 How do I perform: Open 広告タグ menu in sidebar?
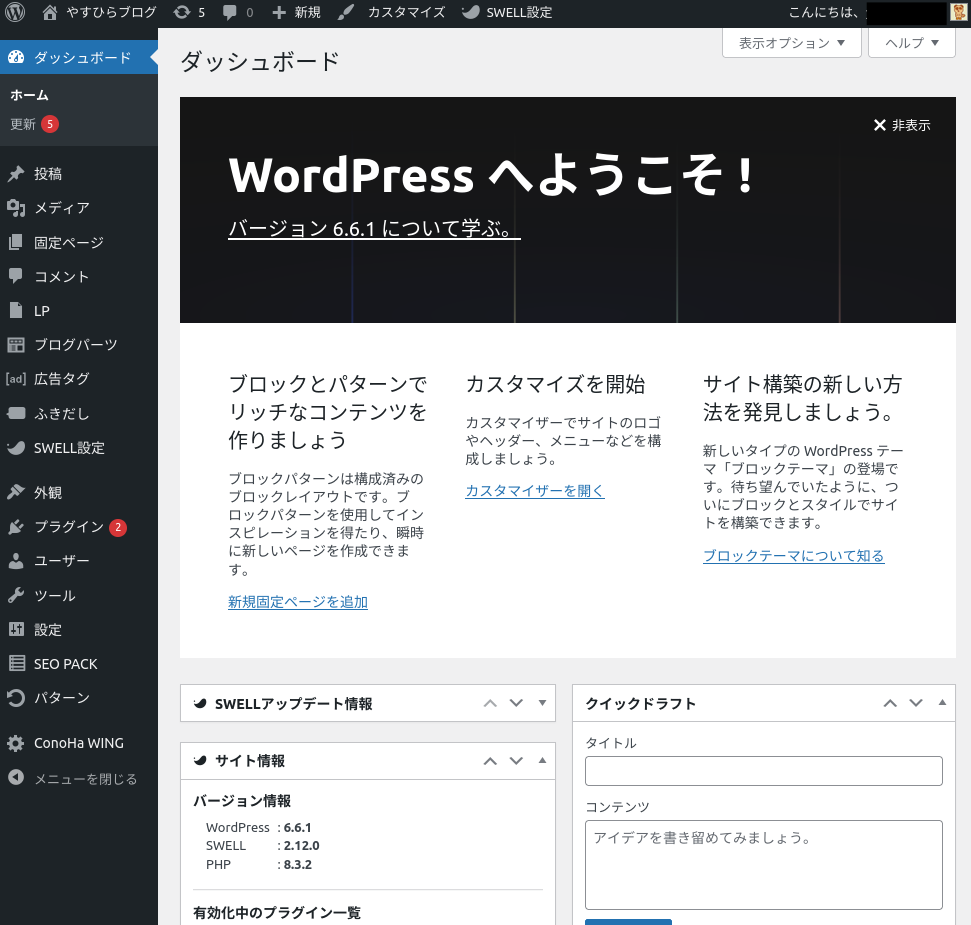pos(61,379)
